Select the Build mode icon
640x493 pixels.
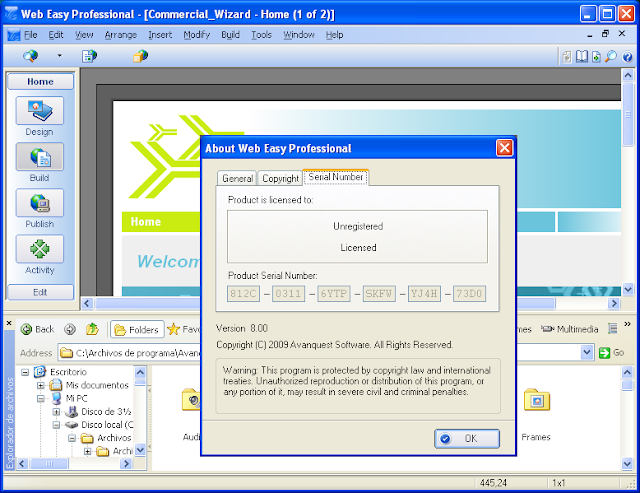(x=40, y=157)
